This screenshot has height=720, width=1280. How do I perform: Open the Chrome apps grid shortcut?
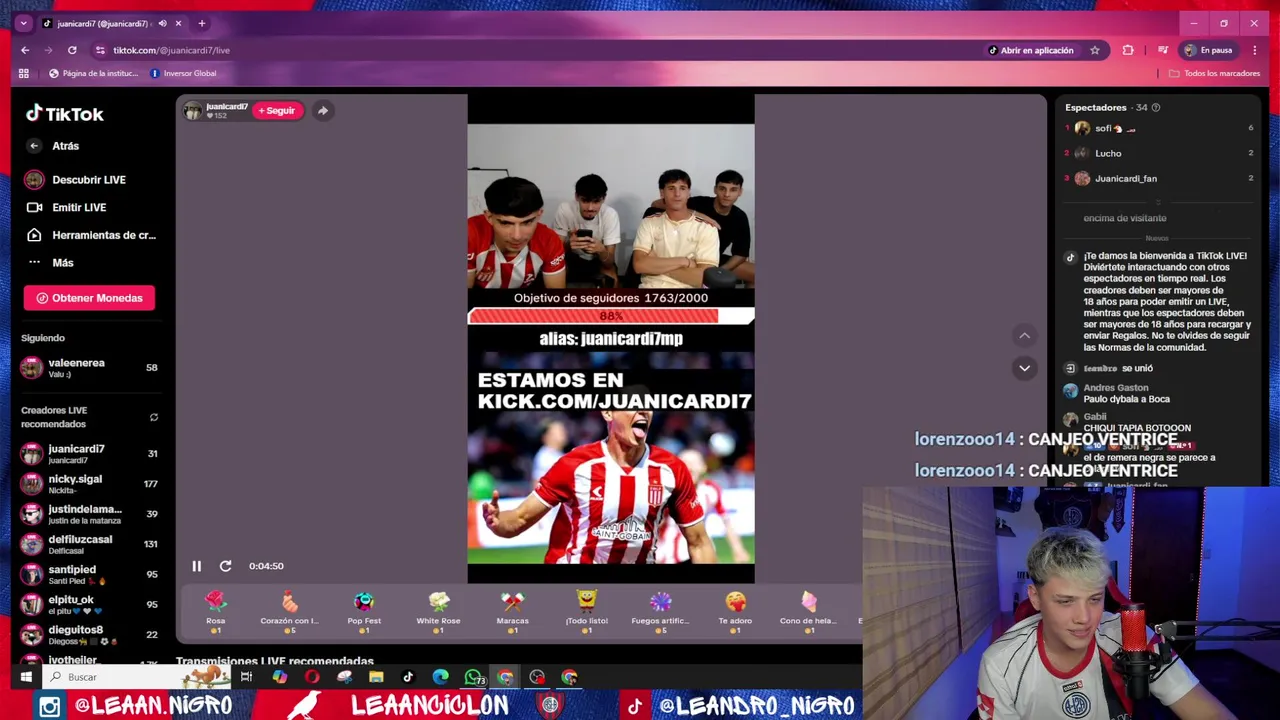[24, 73]
